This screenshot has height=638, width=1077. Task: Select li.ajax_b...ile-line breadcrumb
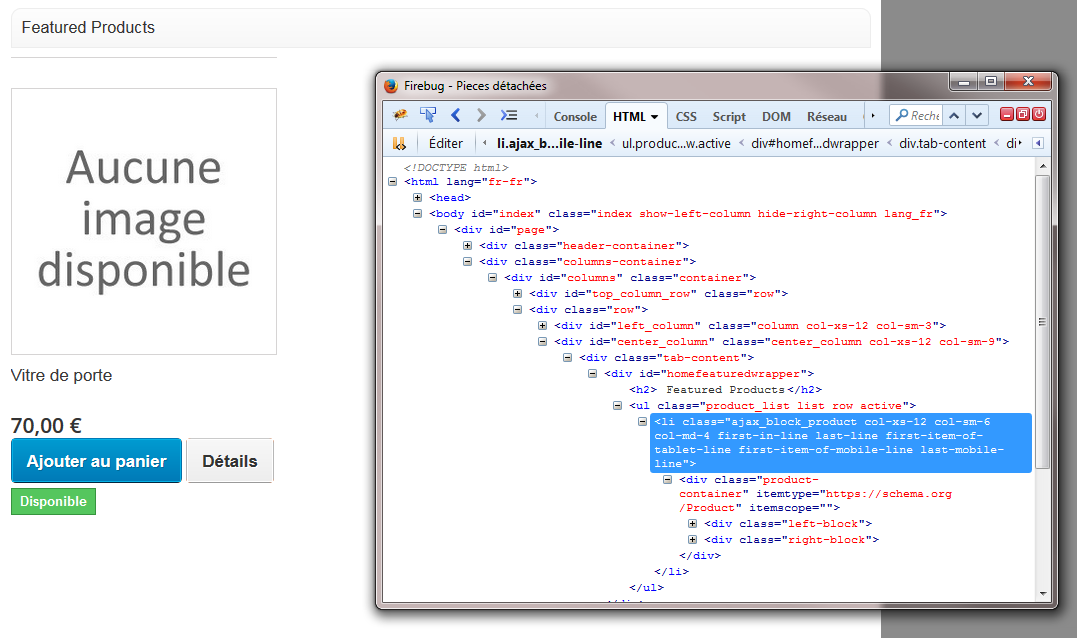(549, 144)
